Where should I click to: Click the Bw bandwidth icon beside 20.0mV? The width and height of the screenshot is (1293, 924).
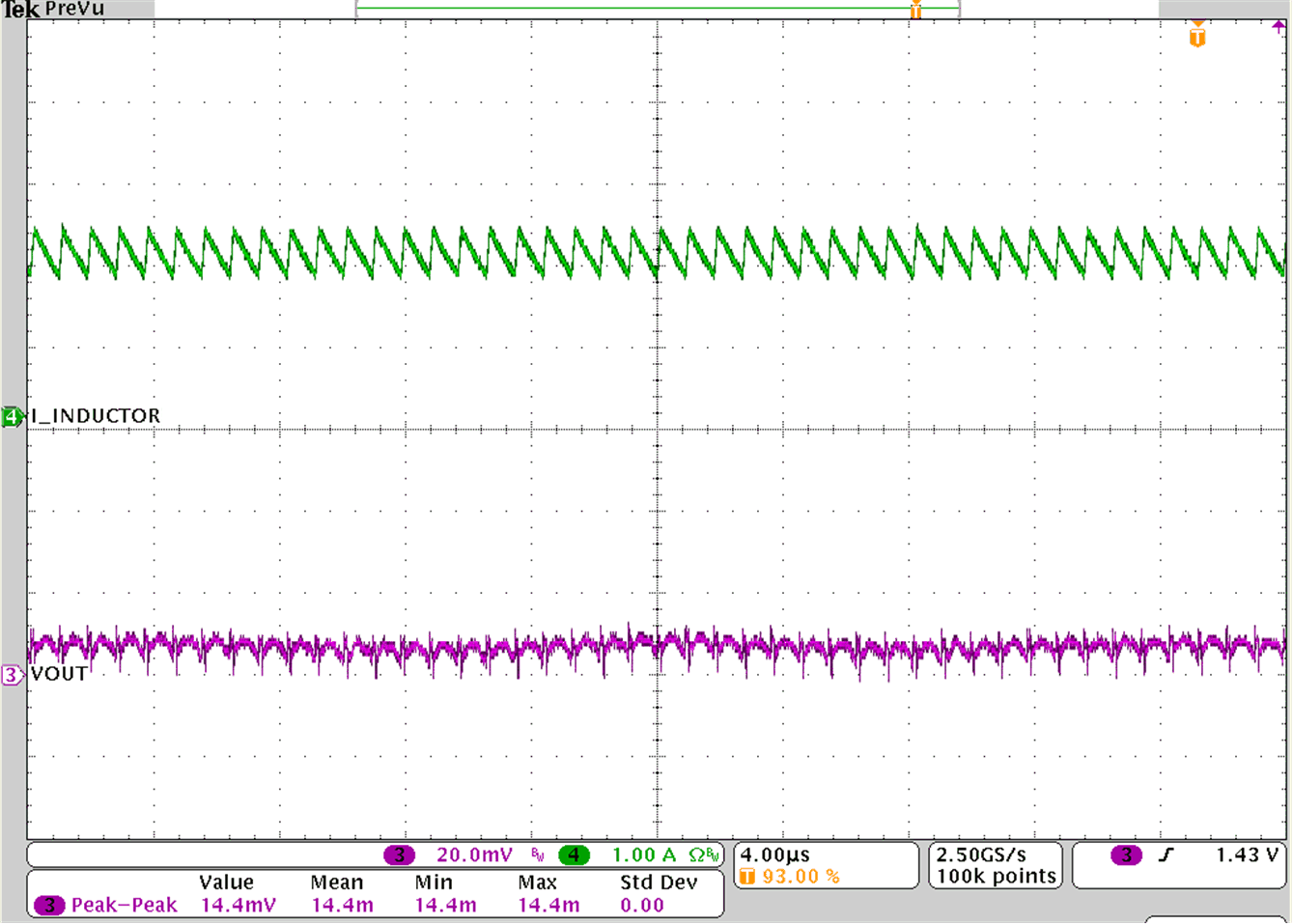coord(536,854)
